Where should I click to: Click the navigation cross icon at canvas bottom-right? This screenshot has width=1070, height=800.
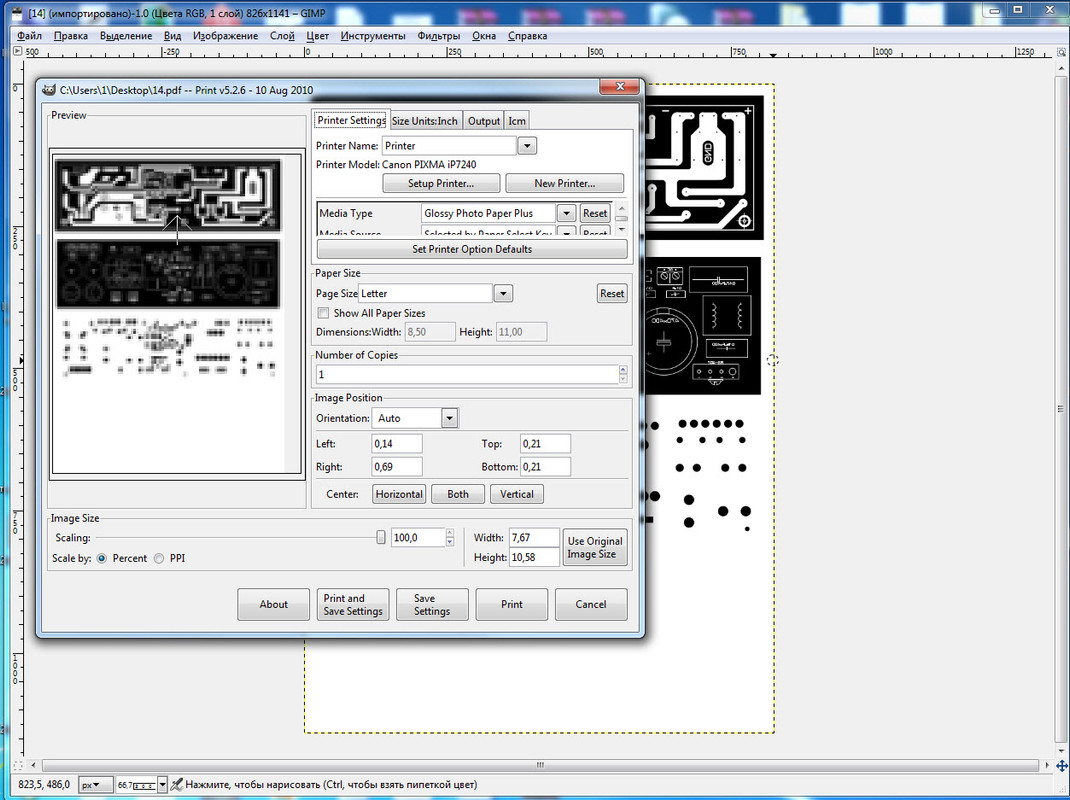click(1062, 766)
